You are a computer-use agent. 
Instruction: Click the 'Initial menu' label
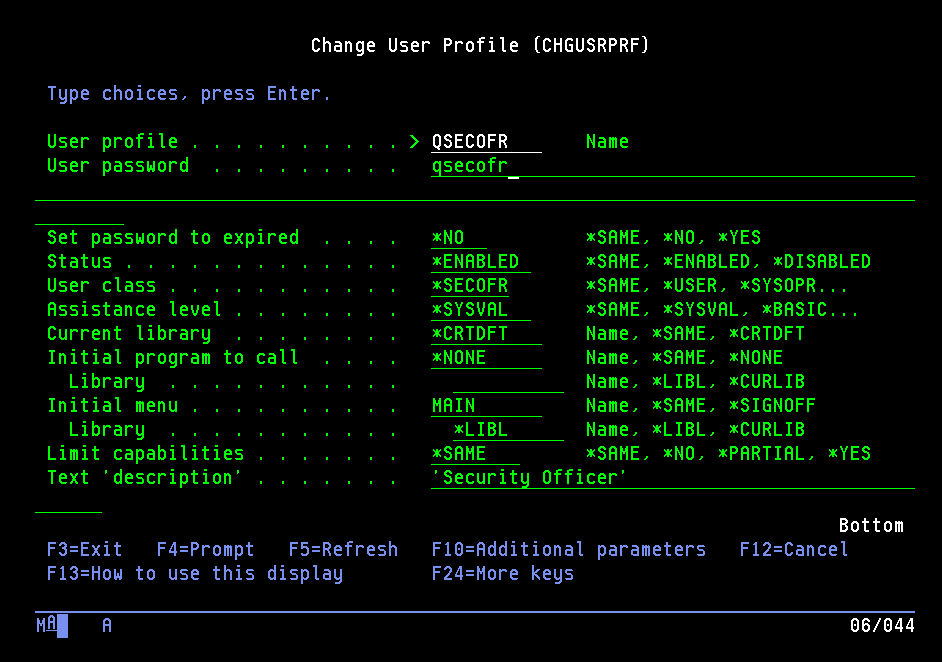pyautogui.click(x=112, y=406)
